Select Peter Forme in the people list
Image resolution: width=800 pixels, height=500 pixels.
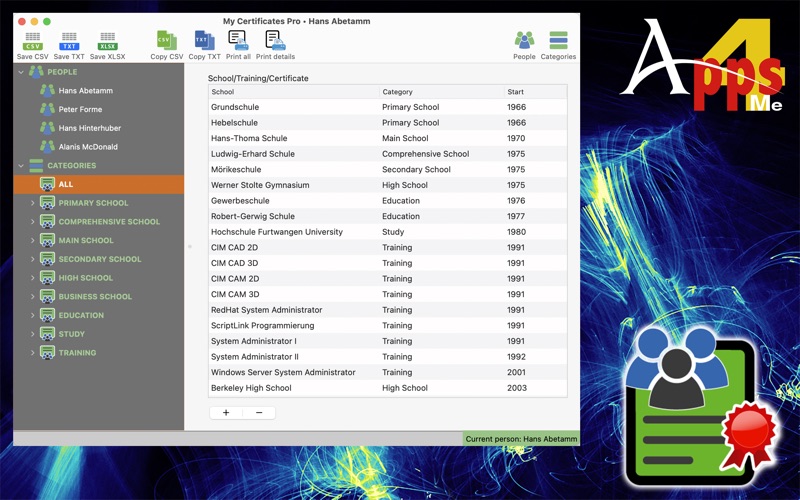(80, 109)
